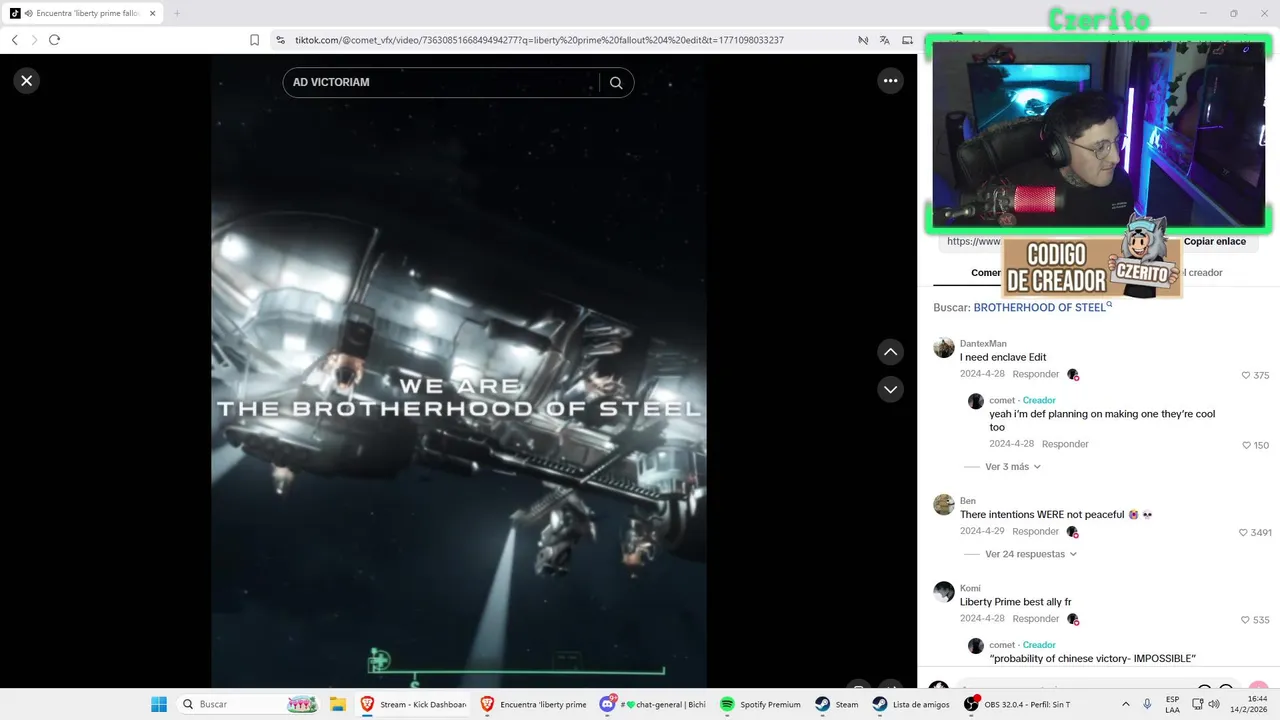Like DantexMan's comment with 375 likes
1280x720 pixels.
[x=1255, y=375]
